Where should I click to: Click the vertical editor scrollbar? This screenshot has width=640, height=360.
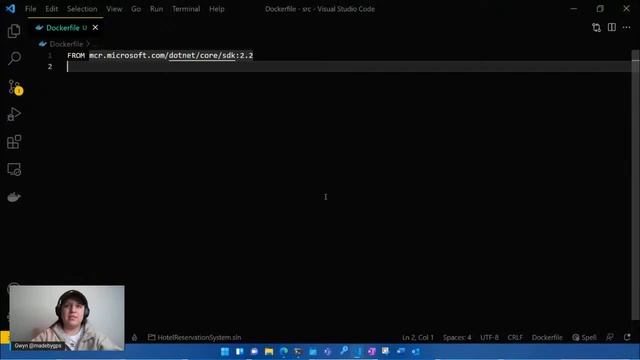click(x=636, y=186)
